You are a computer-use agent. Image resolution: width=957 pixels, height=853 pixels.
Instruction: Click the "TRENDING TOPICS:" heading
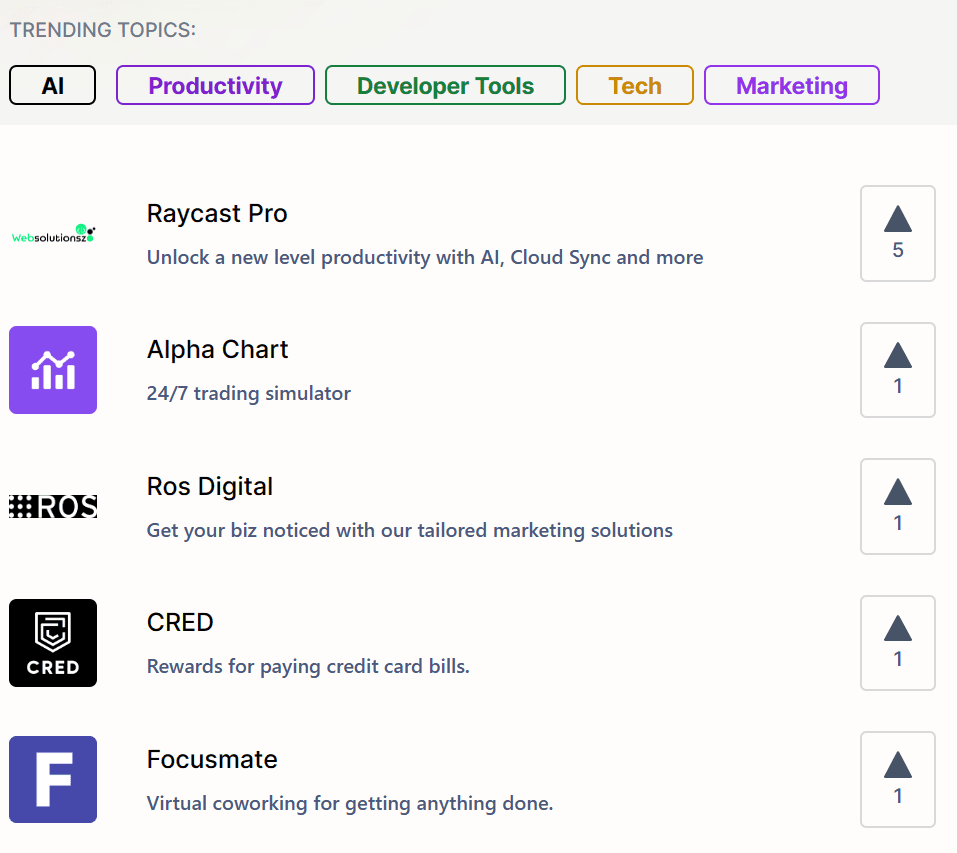[103, 30]
